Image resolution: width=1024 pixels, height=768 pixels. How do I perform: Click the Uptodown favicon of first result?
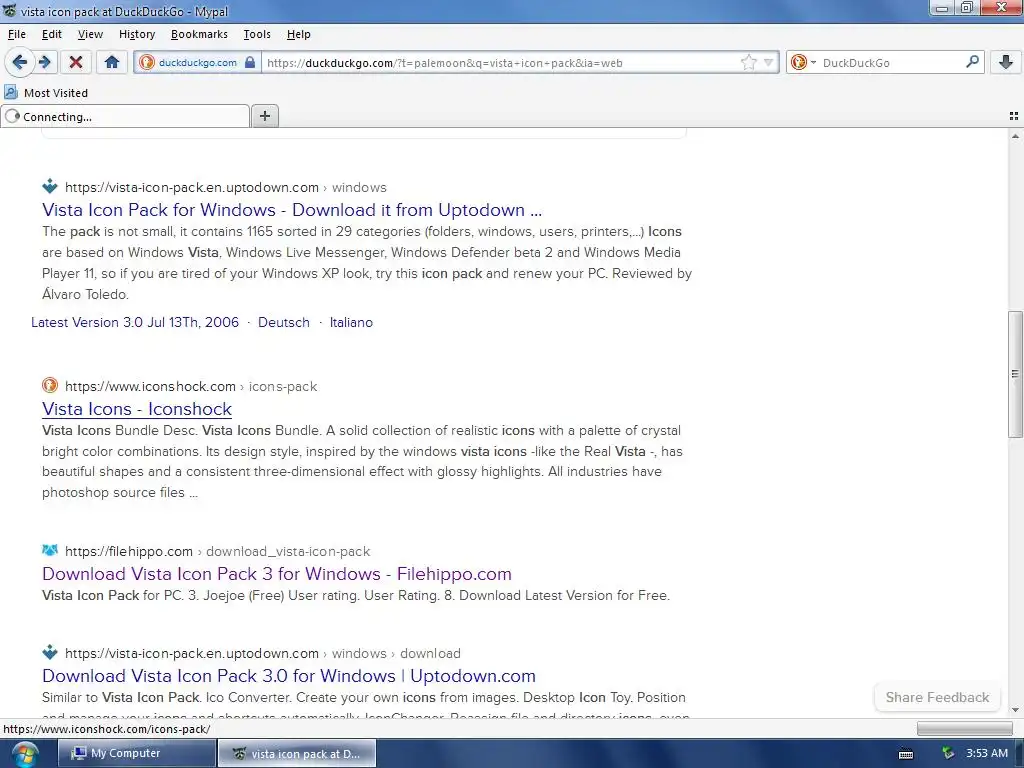pos(50,187)
